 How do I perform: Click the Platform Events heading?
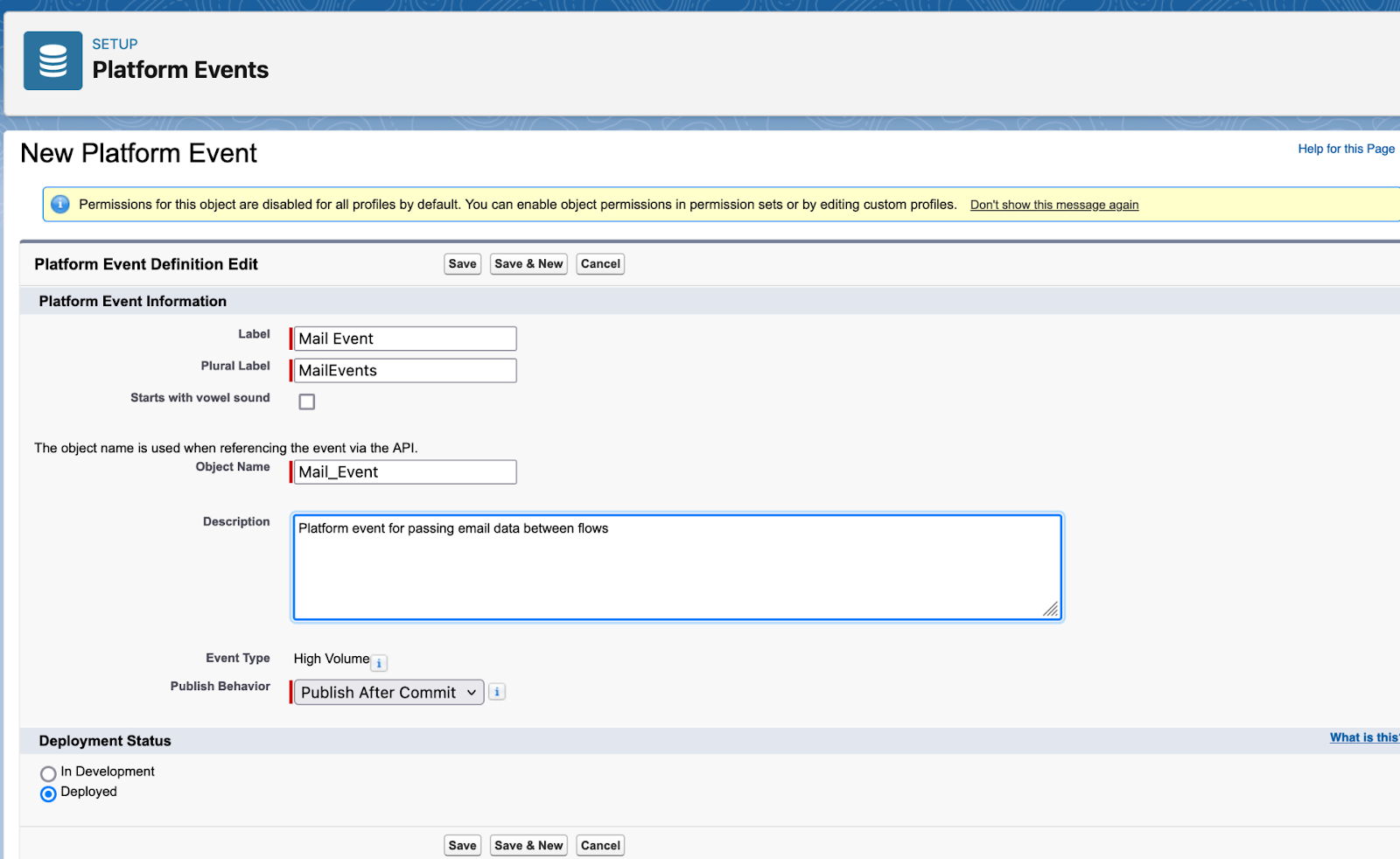tap(180, 70)
